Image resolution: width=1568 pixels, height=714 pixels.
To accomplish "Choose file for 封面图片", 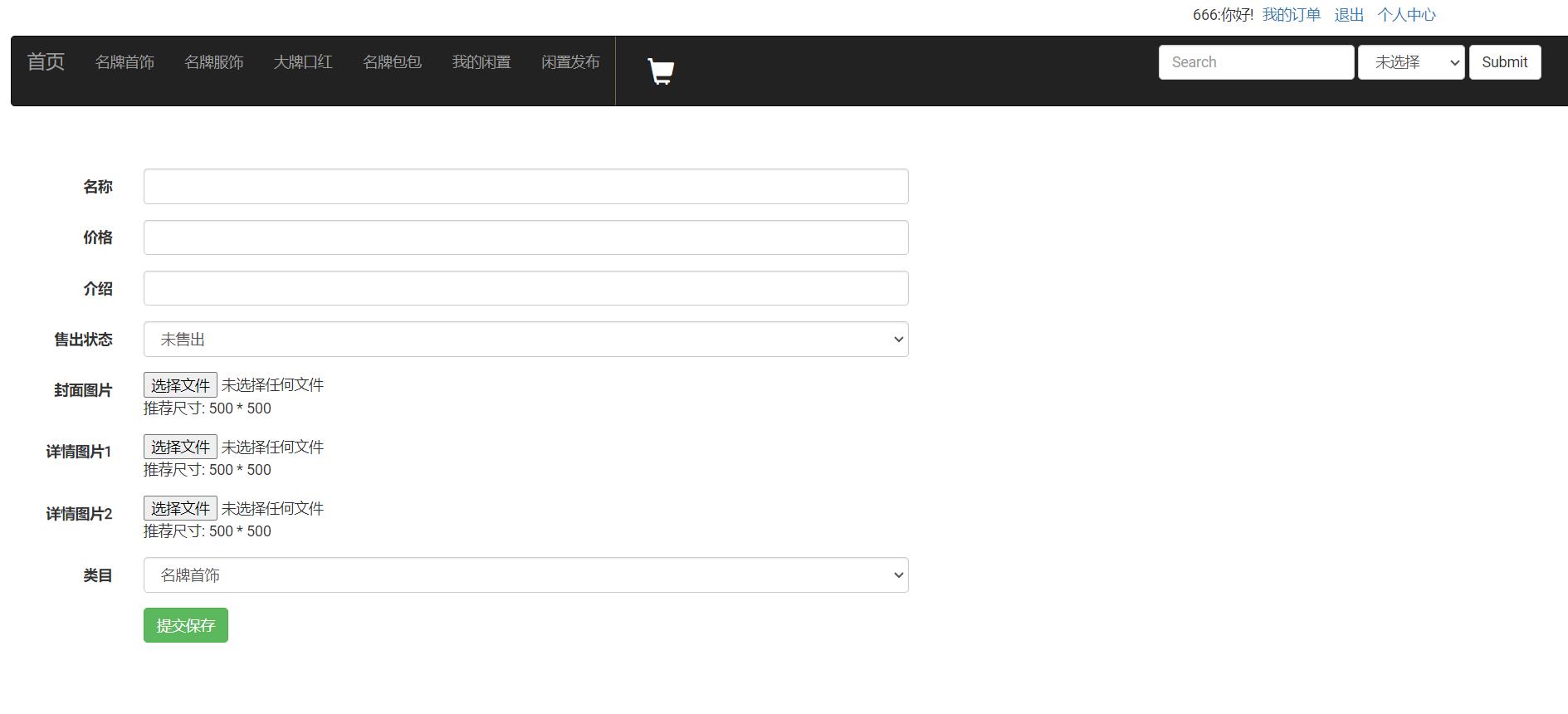I will click(x=180, y=385).
